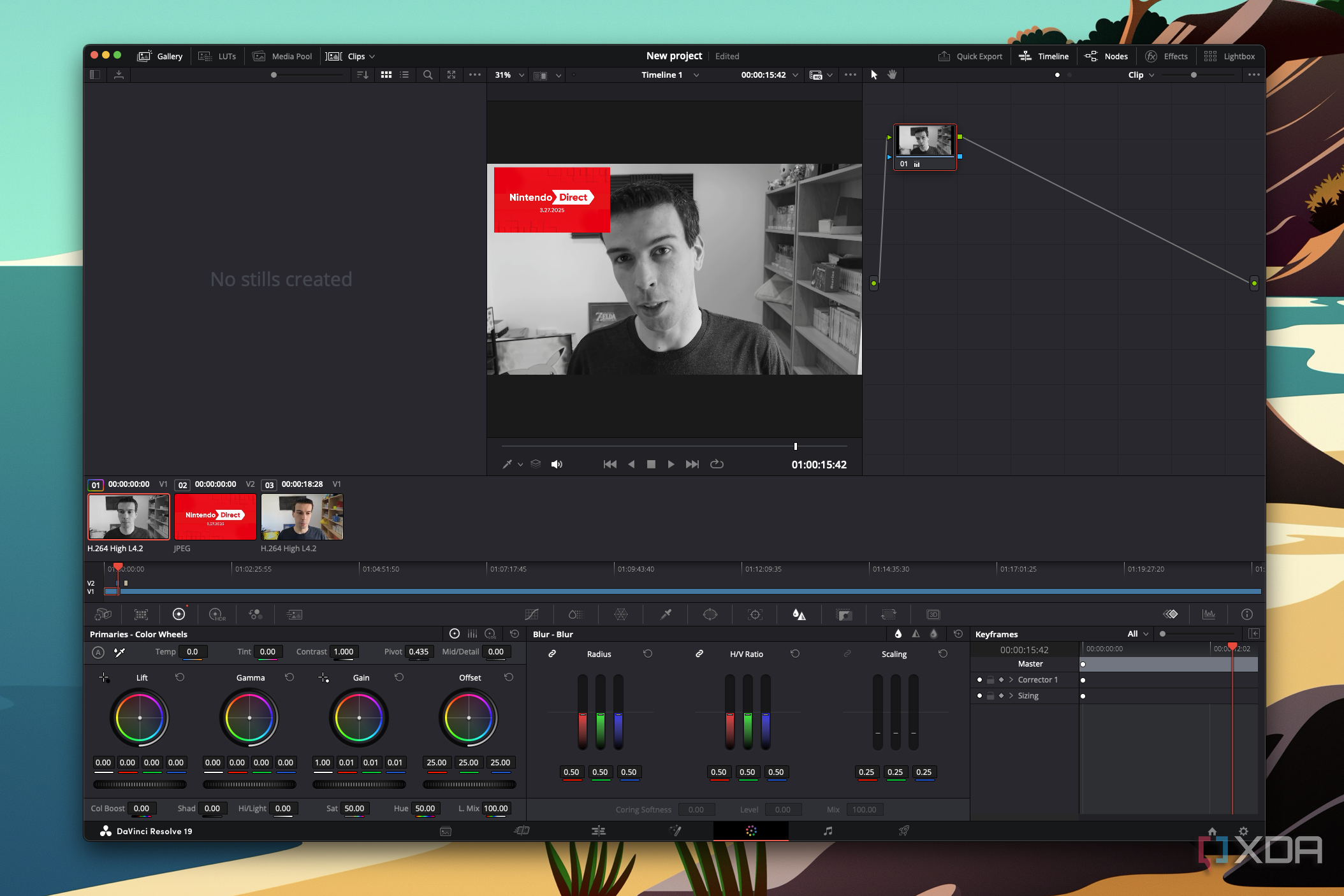
Task: Click the Quick Export button
Action: [x=970, y=56]
